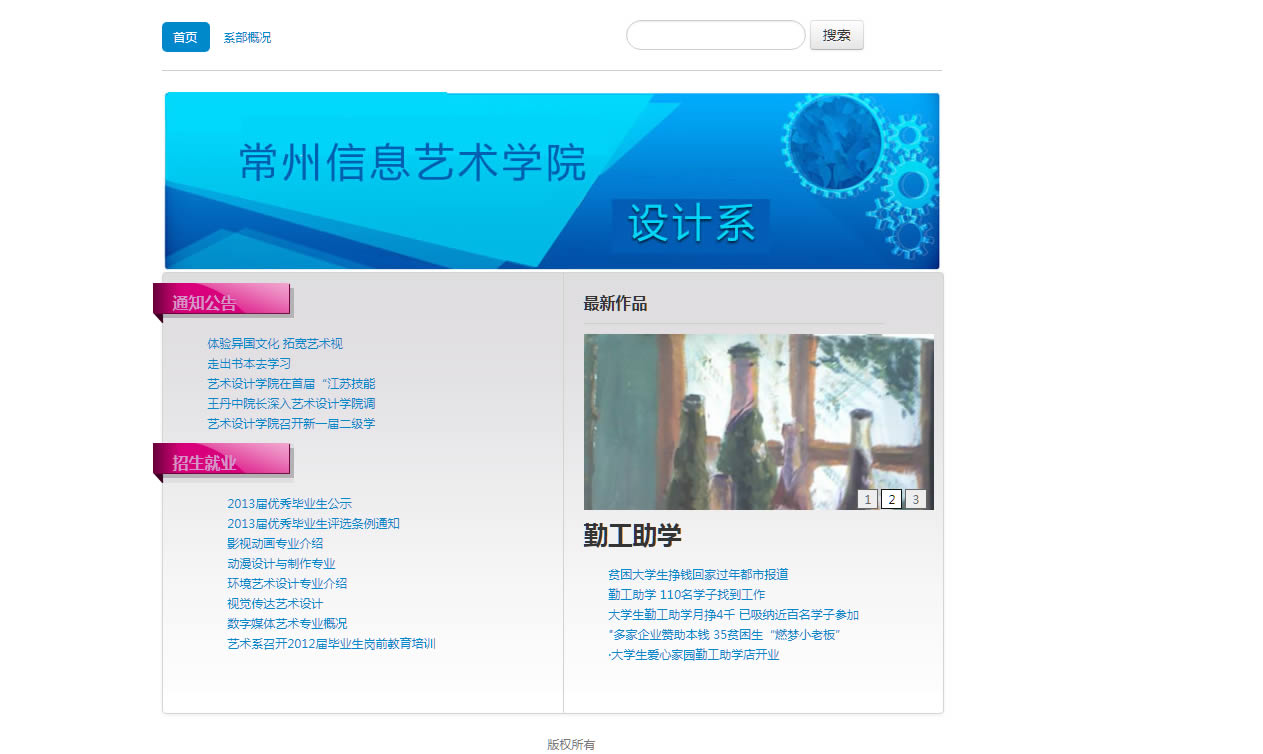Open the 系部概况 navigation item
1263x754 pixels.
[x=247, y=38]
